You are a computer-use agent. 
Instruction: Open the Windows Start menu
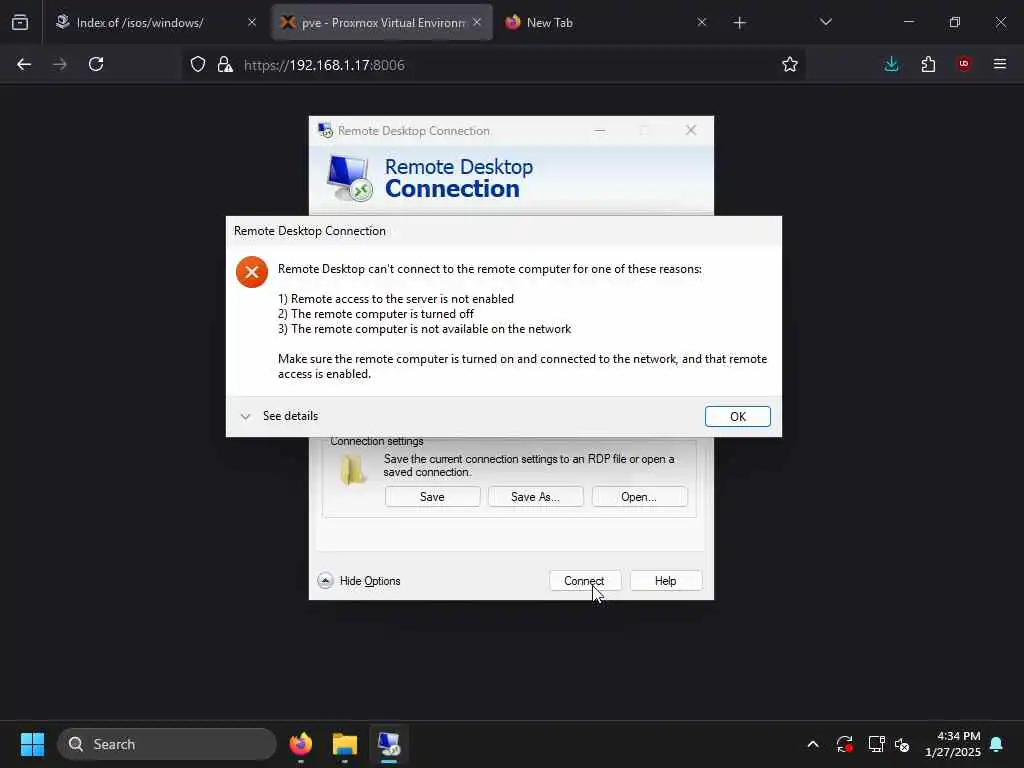tap(32, 744)
